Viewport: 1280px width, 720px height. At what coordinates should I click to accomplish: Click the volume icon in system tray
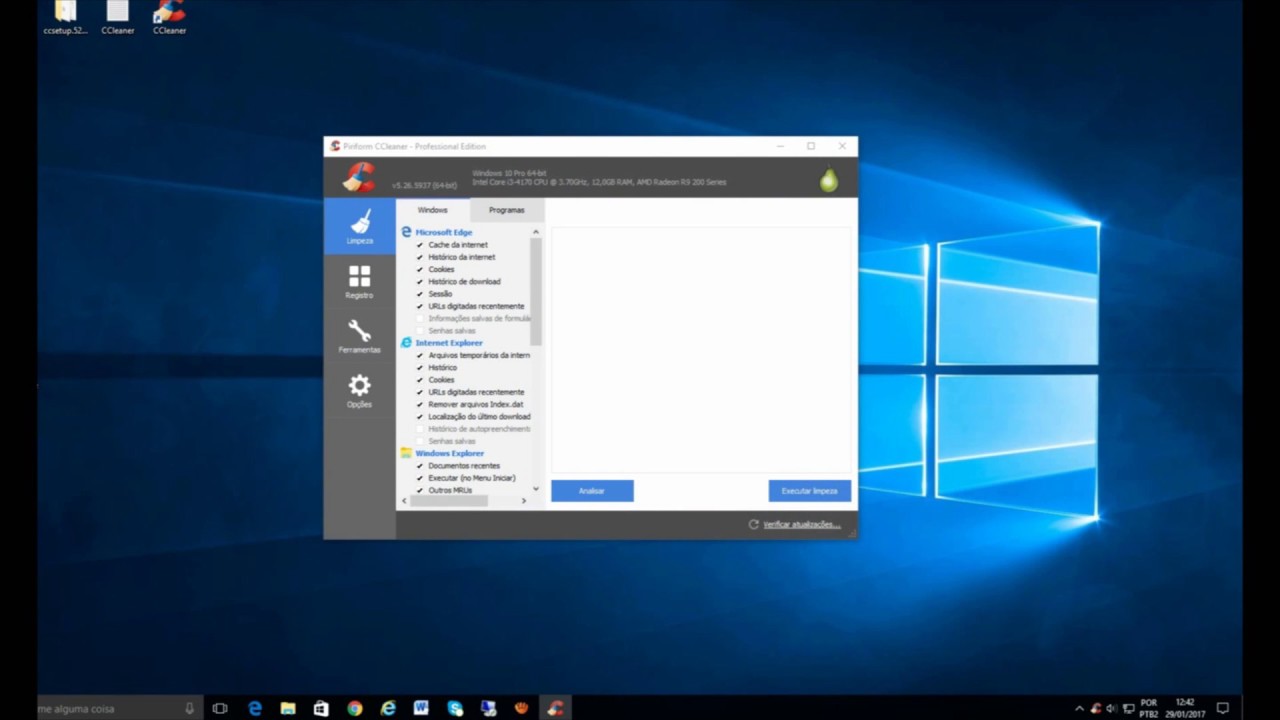coord(1111,708)
